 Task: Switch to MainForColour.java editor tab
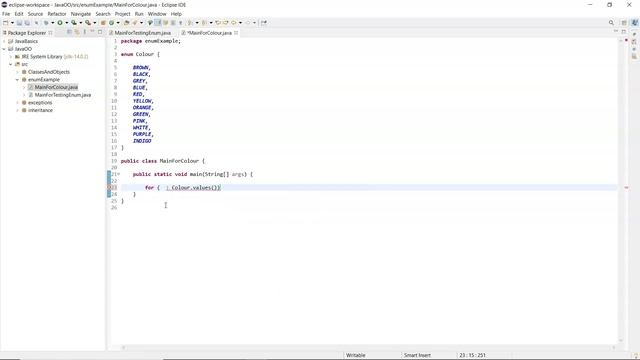click(209, 33)
